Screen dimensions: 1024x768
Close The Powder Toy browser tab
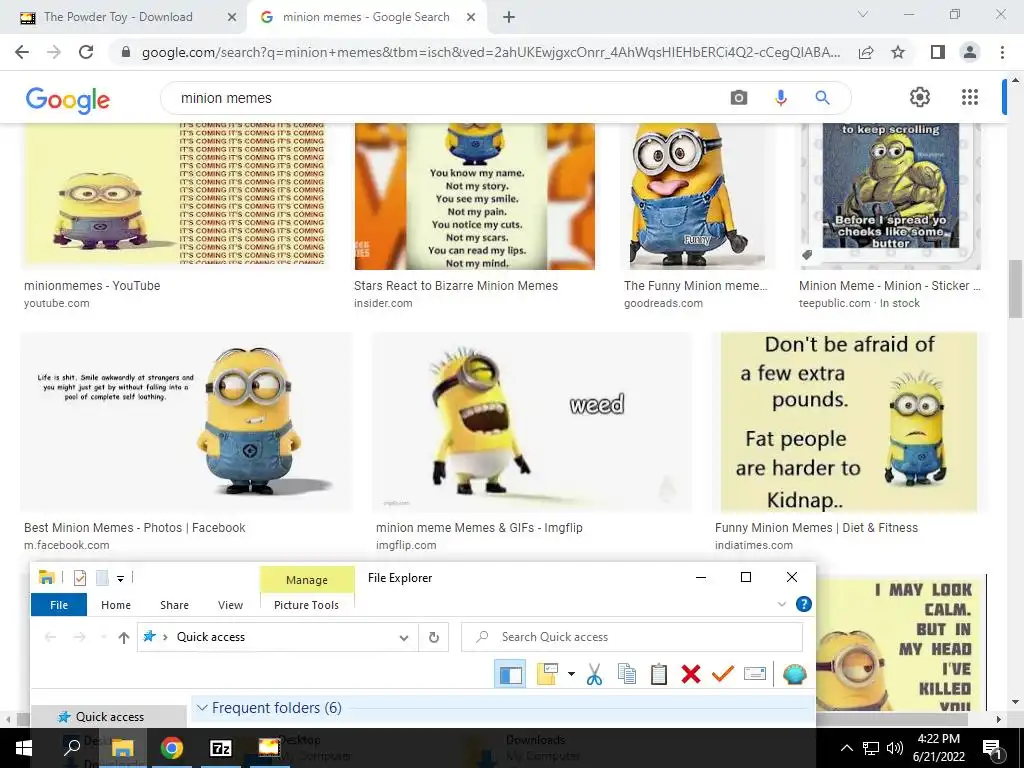tap(231, 18)
